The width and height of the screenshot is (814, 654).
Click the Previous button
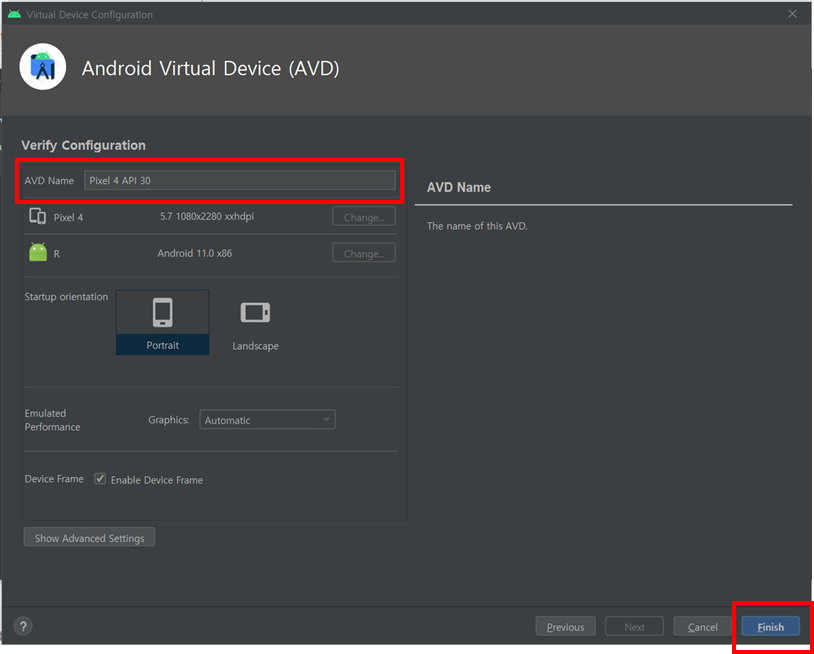pos(565,626)
